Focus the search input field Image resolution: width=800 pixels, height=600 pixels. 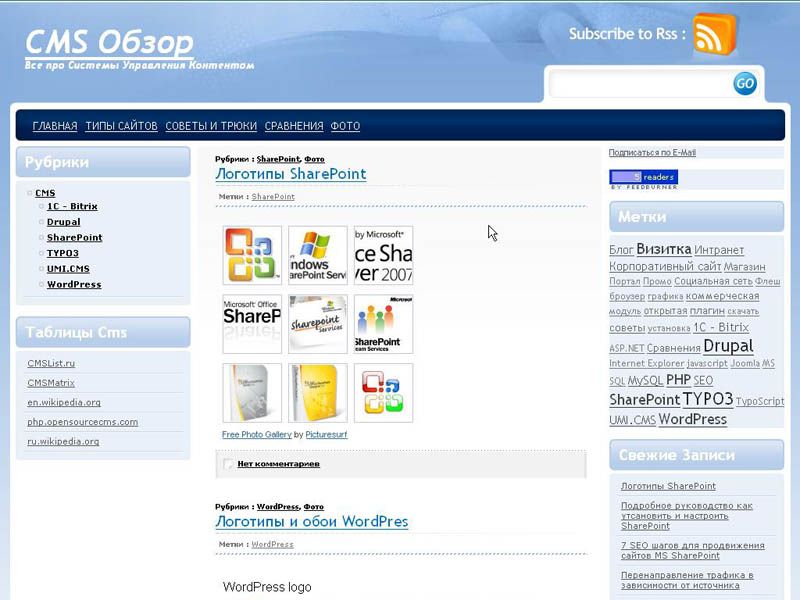pos(640,84)
